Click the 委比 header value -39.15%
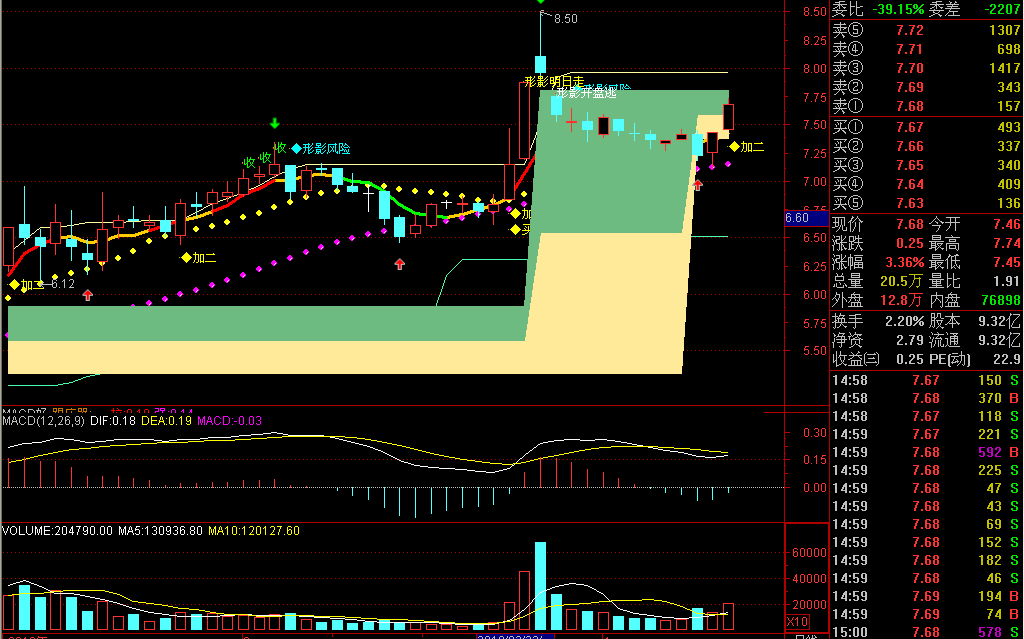Screen dimensions: 1024x639 pyautogui.click(x=899, y=10)
